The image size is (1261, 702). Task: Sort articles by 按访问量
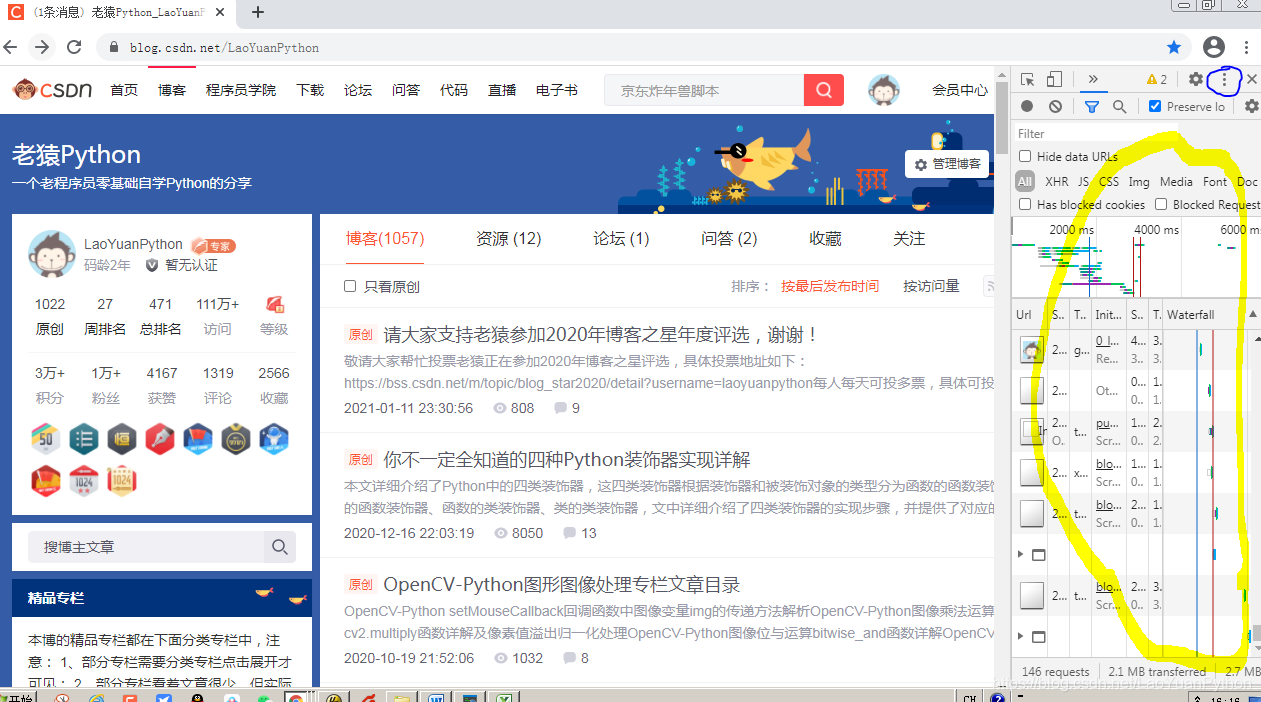931,286
